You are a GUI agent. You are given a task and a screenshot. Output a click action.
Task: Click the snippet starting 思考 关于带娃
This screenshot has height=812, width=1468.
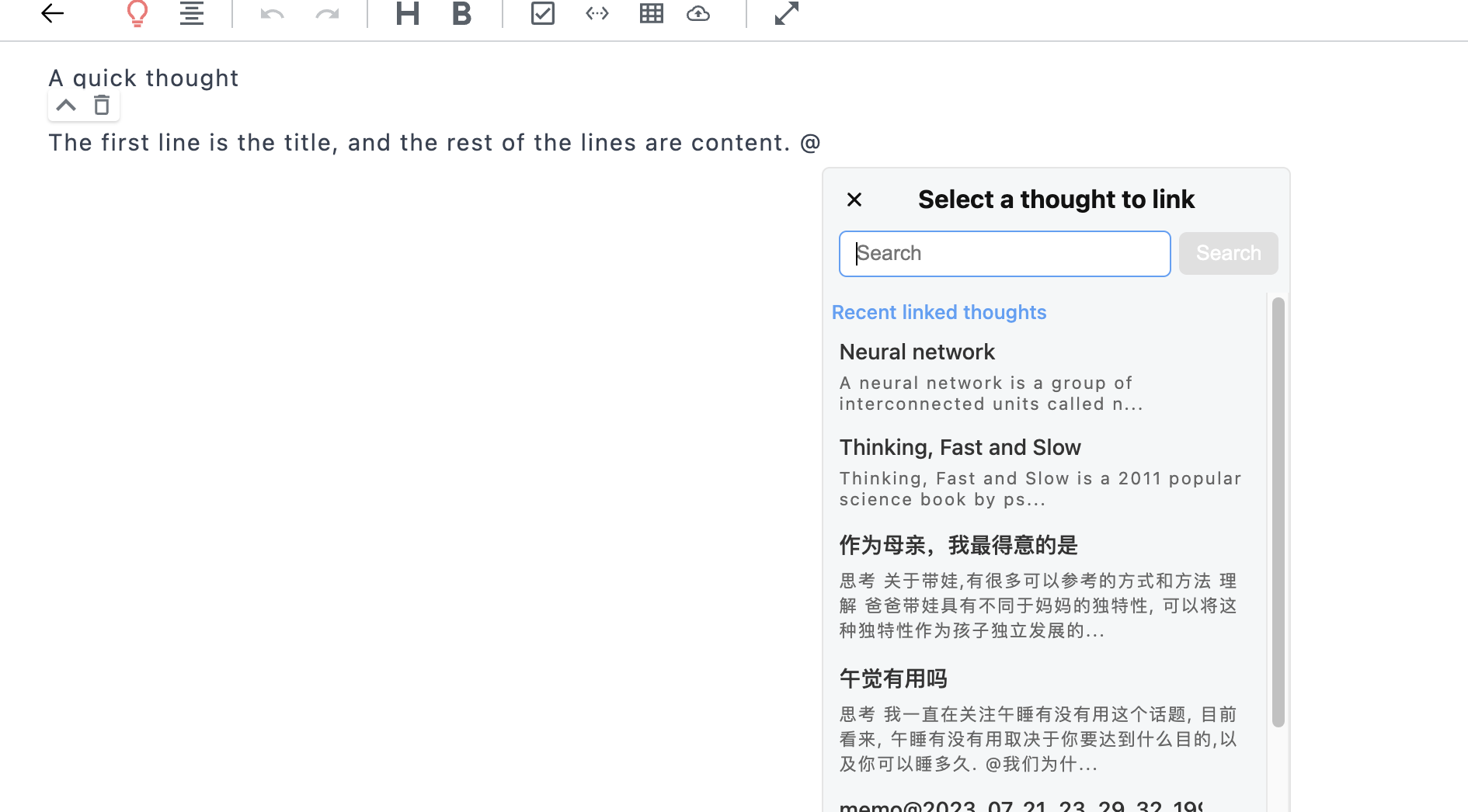(x=1038, y=606)
